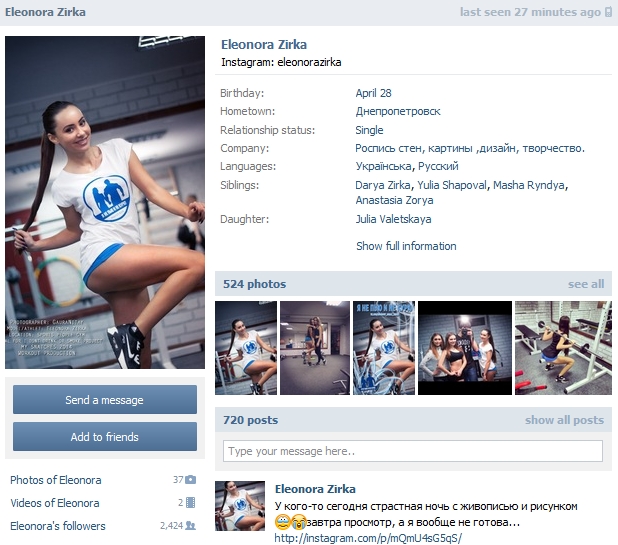Click see all in photos header
Screen dimensions: 618x545
pyautogui.click(x=586, y=284)
